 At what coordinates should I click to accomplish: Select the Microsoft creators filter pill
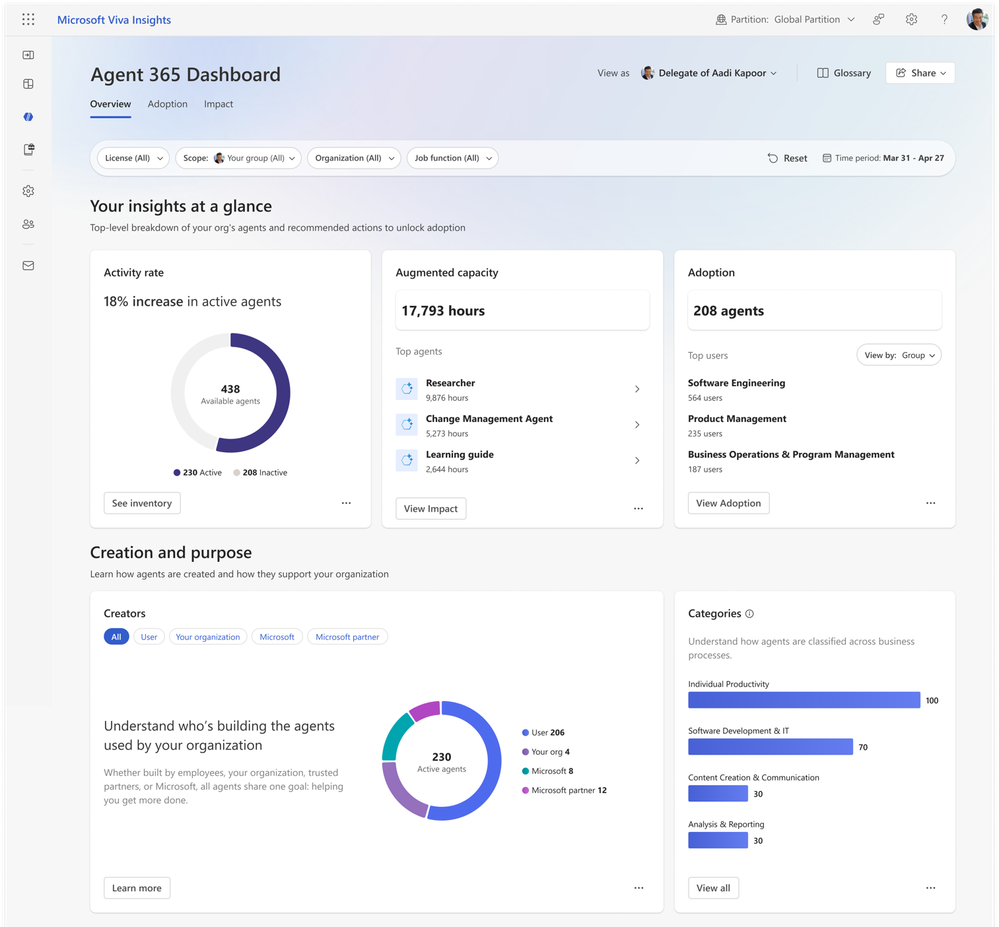tap(277, 636)
